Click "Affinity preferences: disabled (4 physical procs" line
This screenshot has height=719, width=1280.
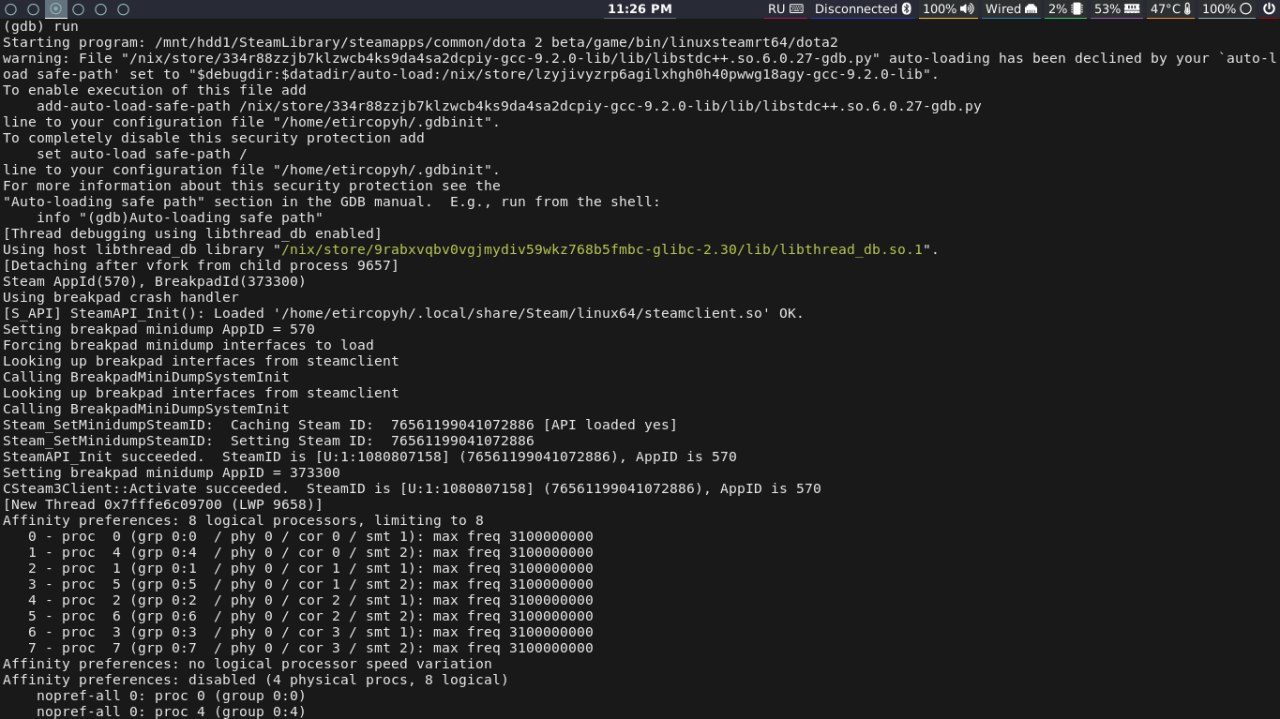pos(255,681)
